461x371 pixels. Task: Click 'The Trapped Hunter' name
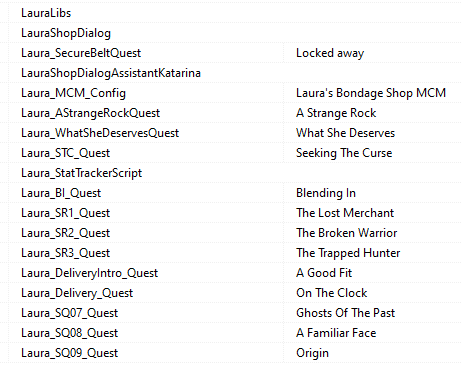click(x=348, y=253)
